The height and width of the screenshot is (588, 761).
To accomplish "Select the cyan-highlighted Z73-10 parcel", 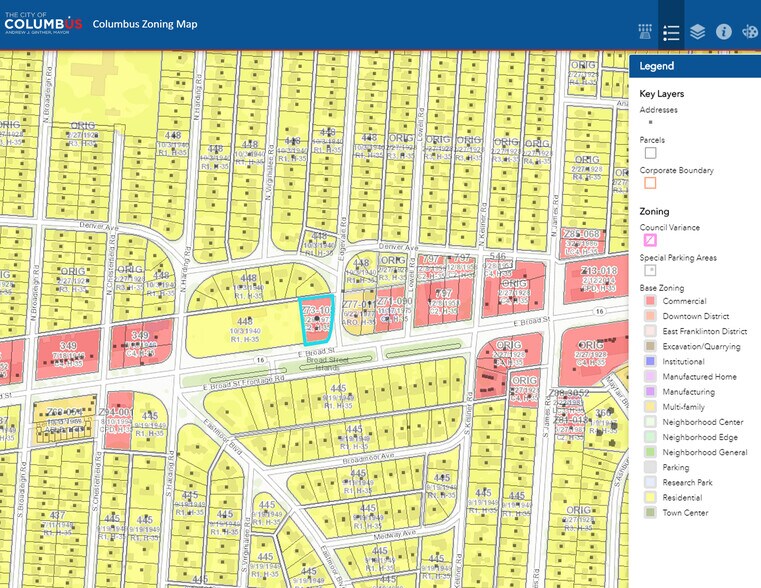I will 315,322.
